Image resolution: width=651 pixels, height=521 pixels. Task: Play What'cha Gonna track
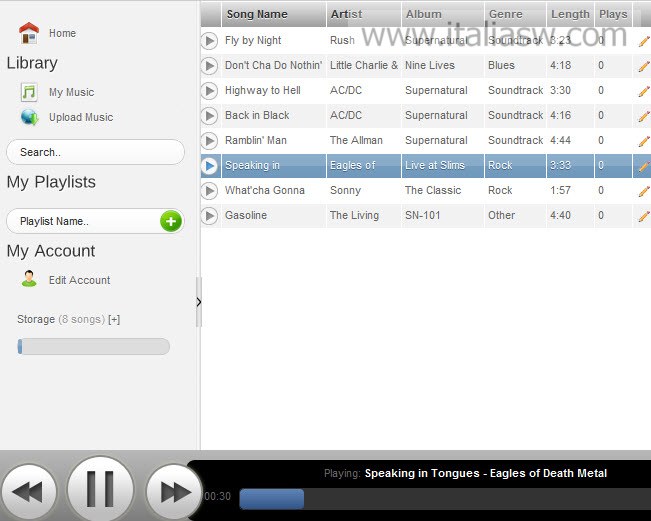[210, 191]
